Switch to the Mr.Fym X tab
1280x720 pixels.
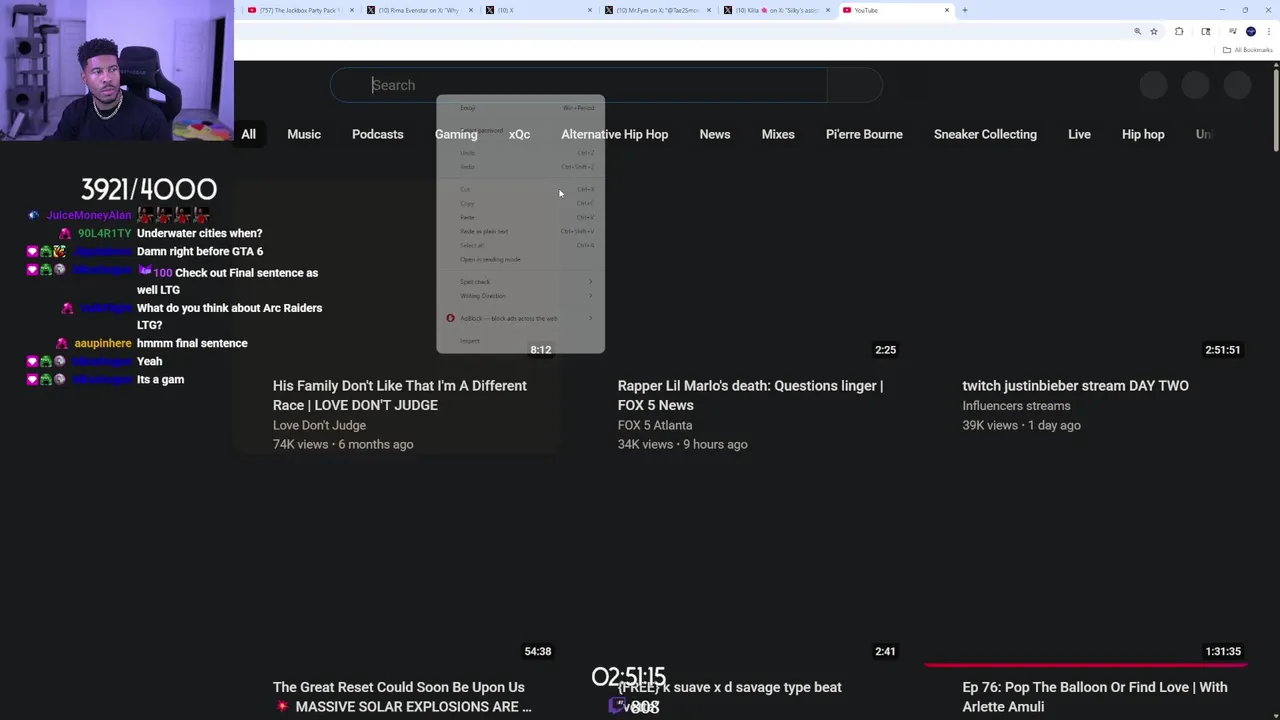tap(658, 10)
